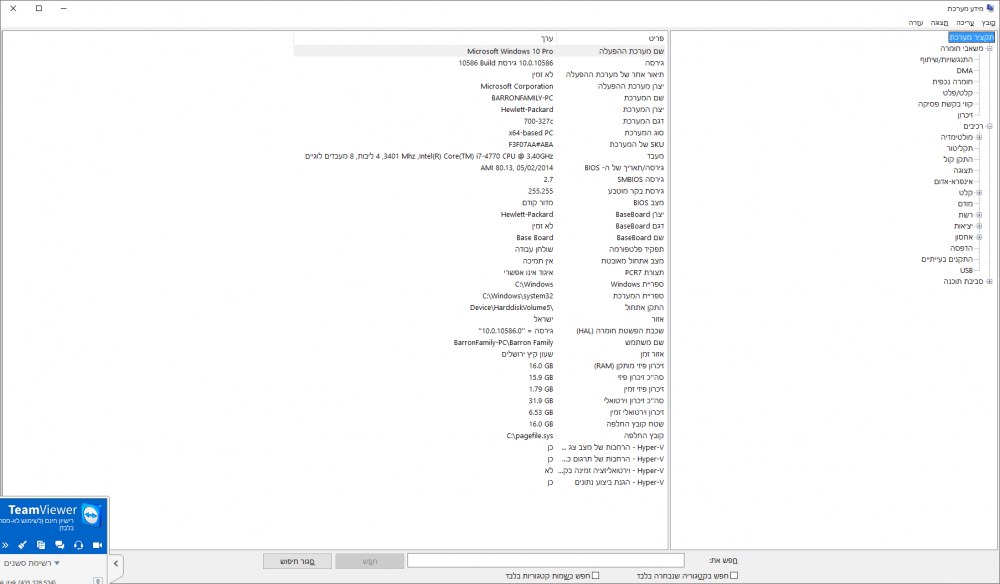This screenshot has height=584, width=1000.
Task: Collapse TeamViewer panel with side arrow tab
Action: click(115, 564)
